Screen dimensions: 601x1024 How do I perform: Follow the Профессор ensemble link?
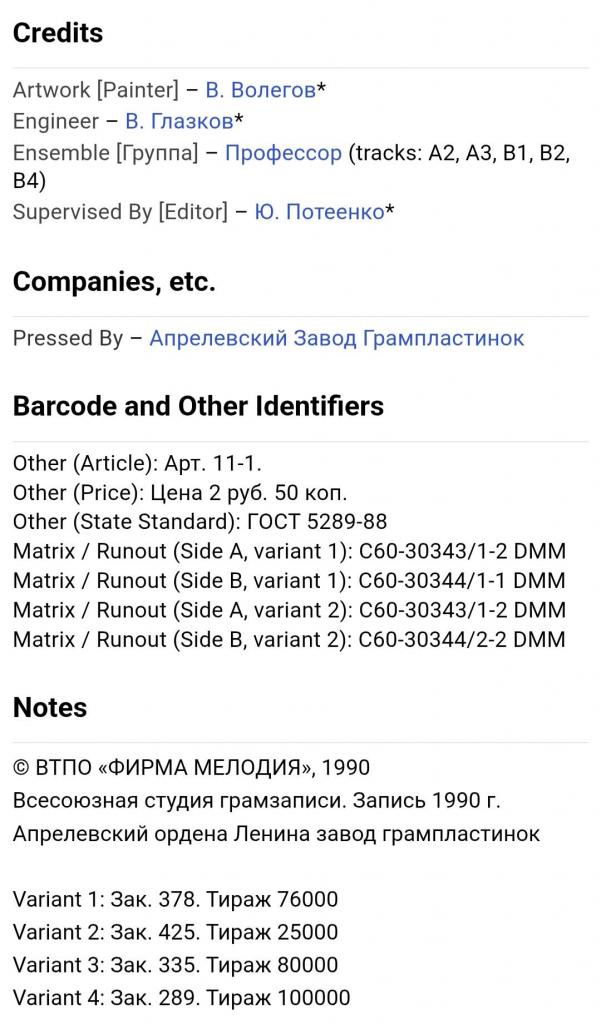[x=283, y=153]
